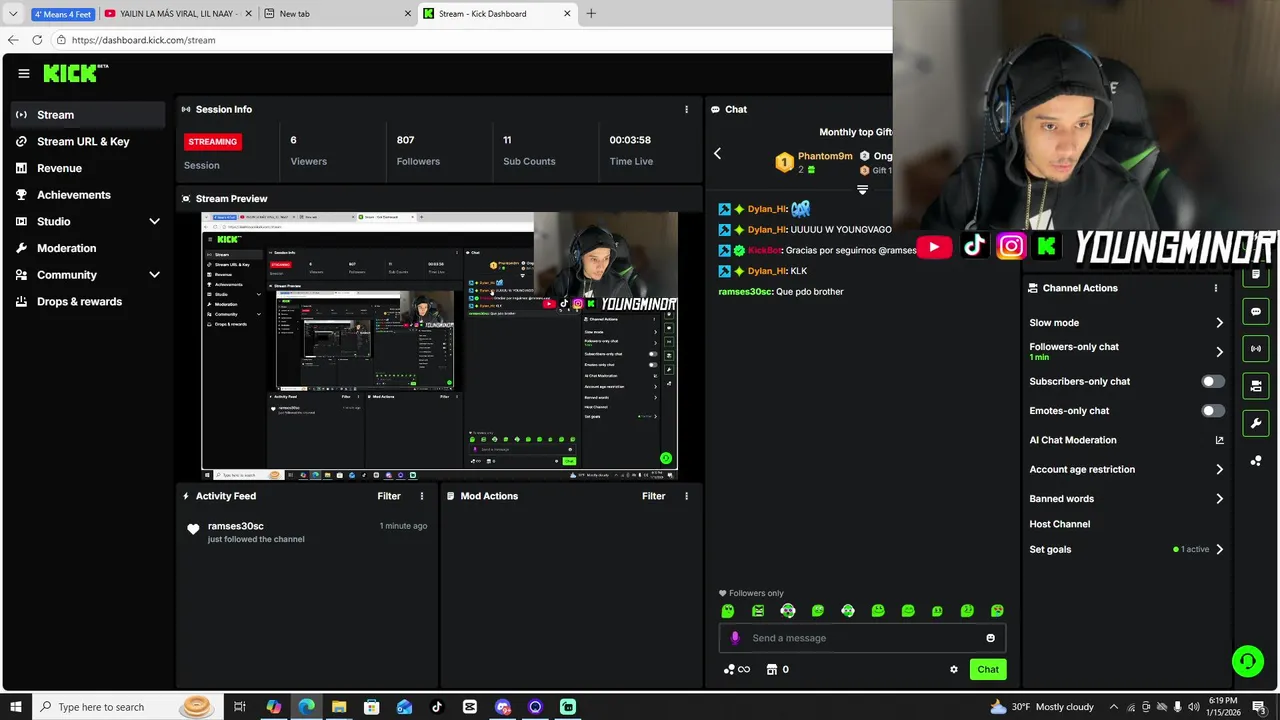The image size is (1280, 720).
Task: Click ramses30sc username in chat
Action: pos(746,292)
